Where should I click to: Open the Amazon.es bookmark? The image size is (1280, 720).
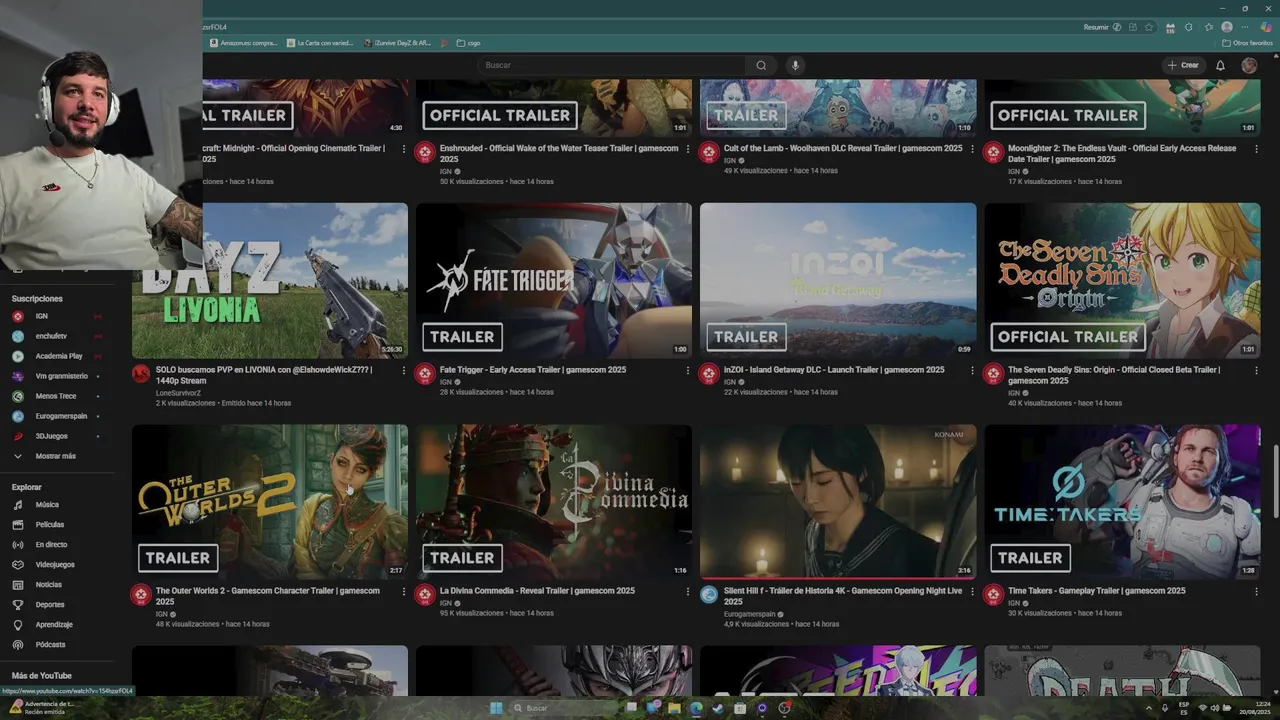coord(244,43)
